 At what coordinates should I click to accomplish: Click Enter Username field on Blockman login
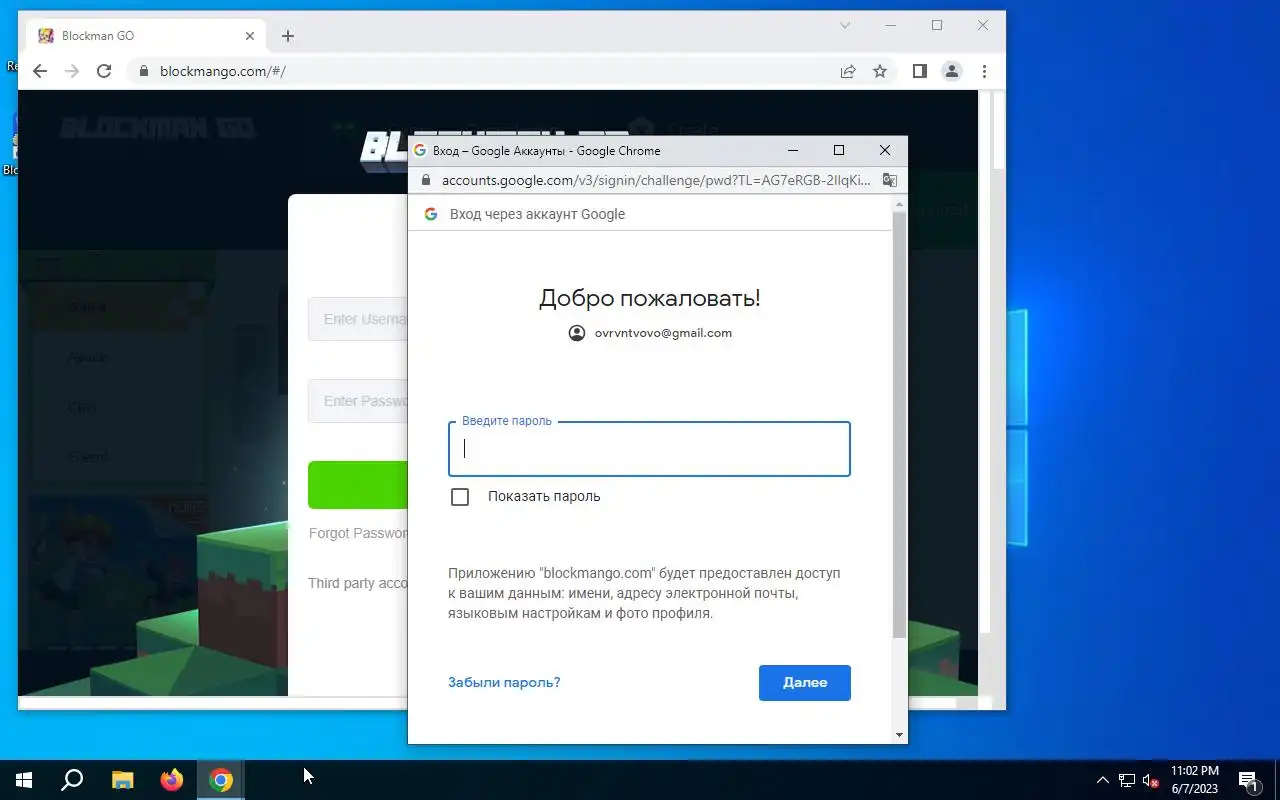[358, 319]
